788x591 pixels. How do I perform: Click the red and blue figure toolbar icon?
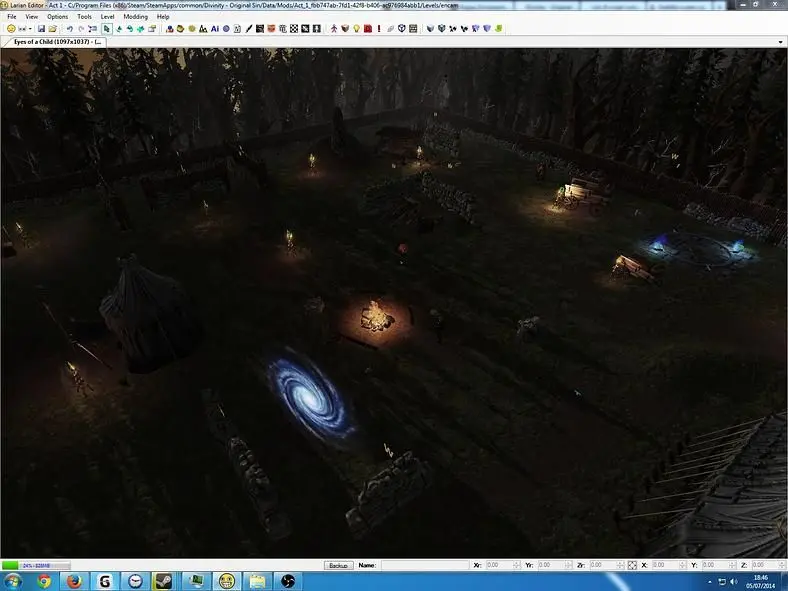click(169, 29)
